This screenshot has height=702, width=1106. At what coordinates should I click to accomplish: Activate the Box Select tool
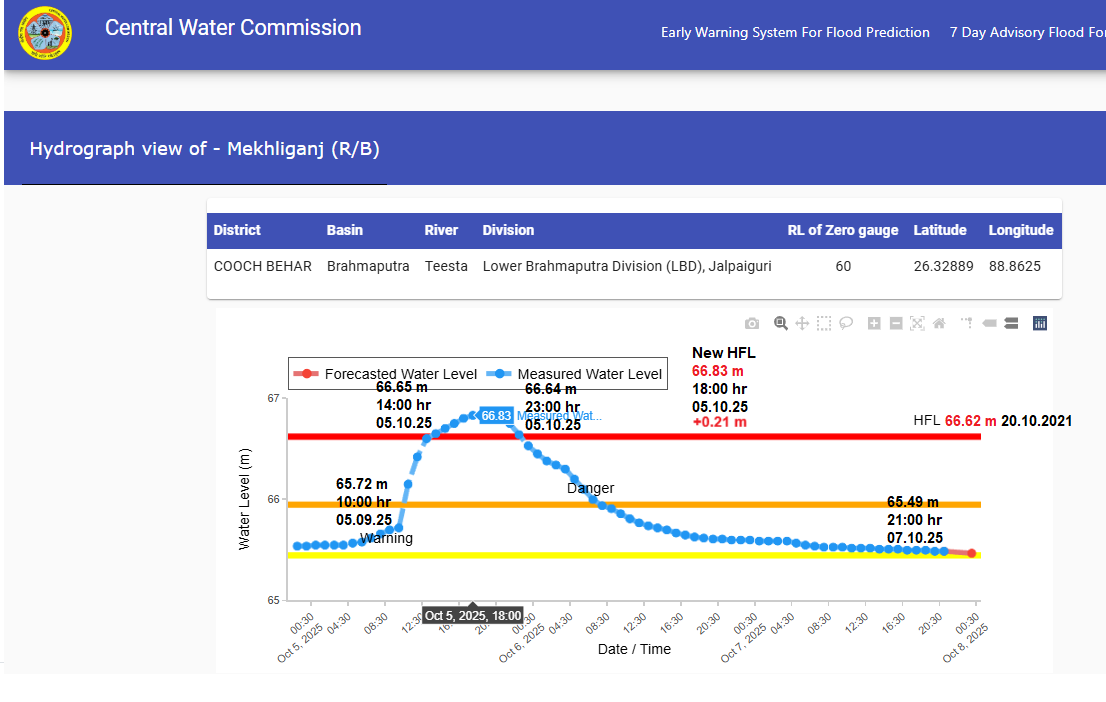[823, 323]
